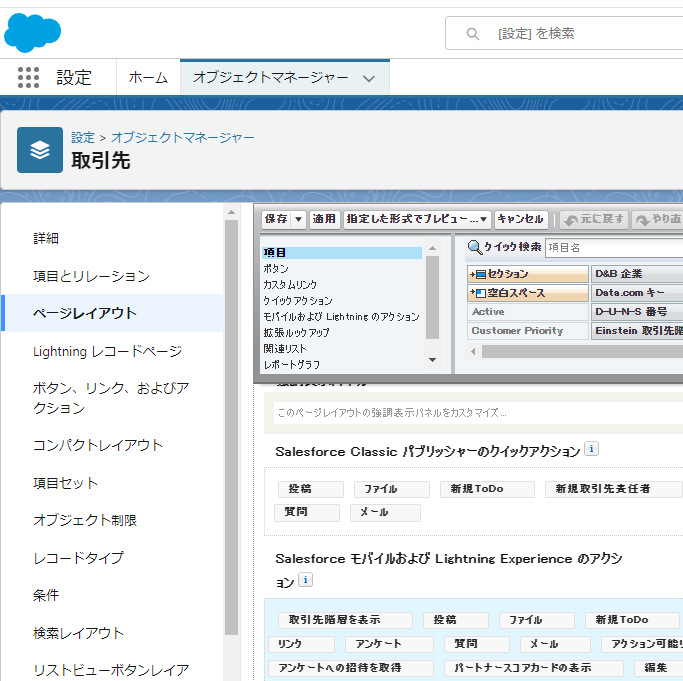Select the 空白スペース palette element
The height and width of the screenshot is (681, 683).
coord(527,293)
